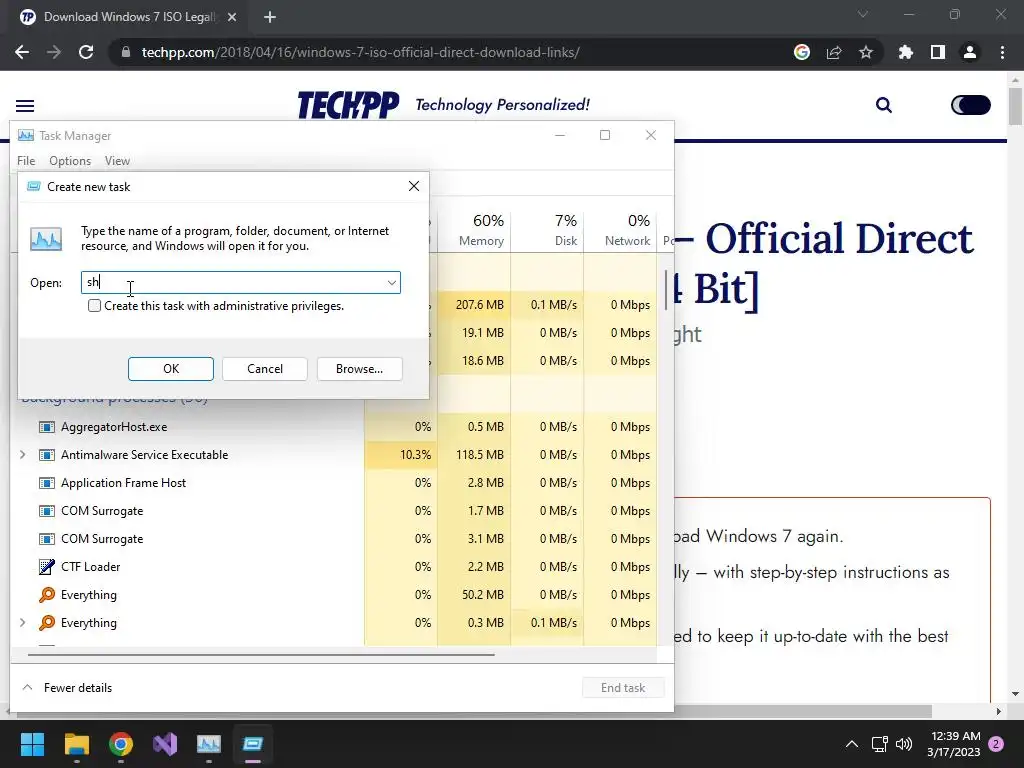Sort by Memory column header
The height and width of the screenshot is (768, 1024).
[474, 230]
